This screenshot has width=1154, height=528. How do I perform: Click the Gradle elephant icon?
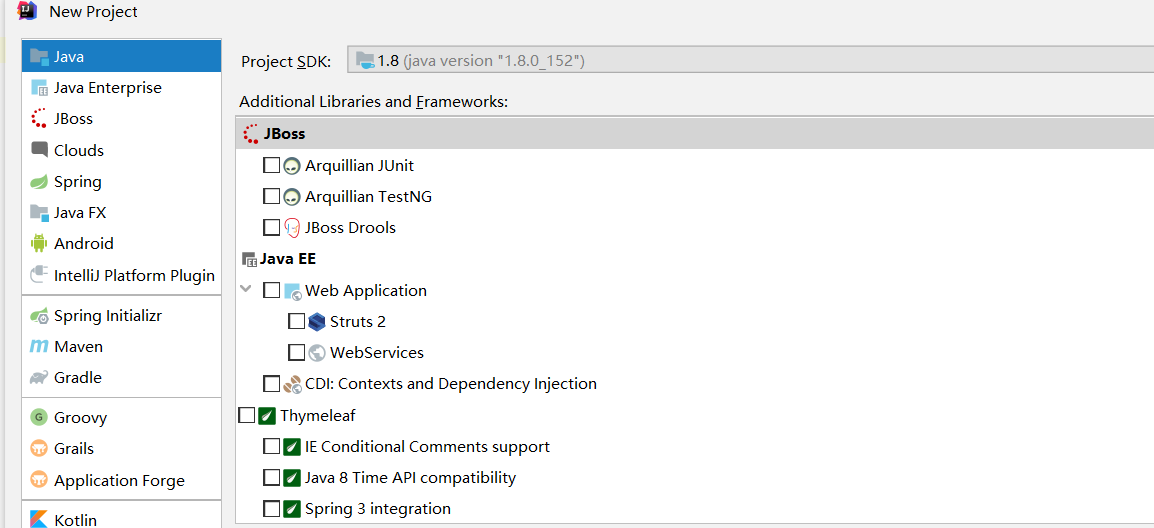39,377
